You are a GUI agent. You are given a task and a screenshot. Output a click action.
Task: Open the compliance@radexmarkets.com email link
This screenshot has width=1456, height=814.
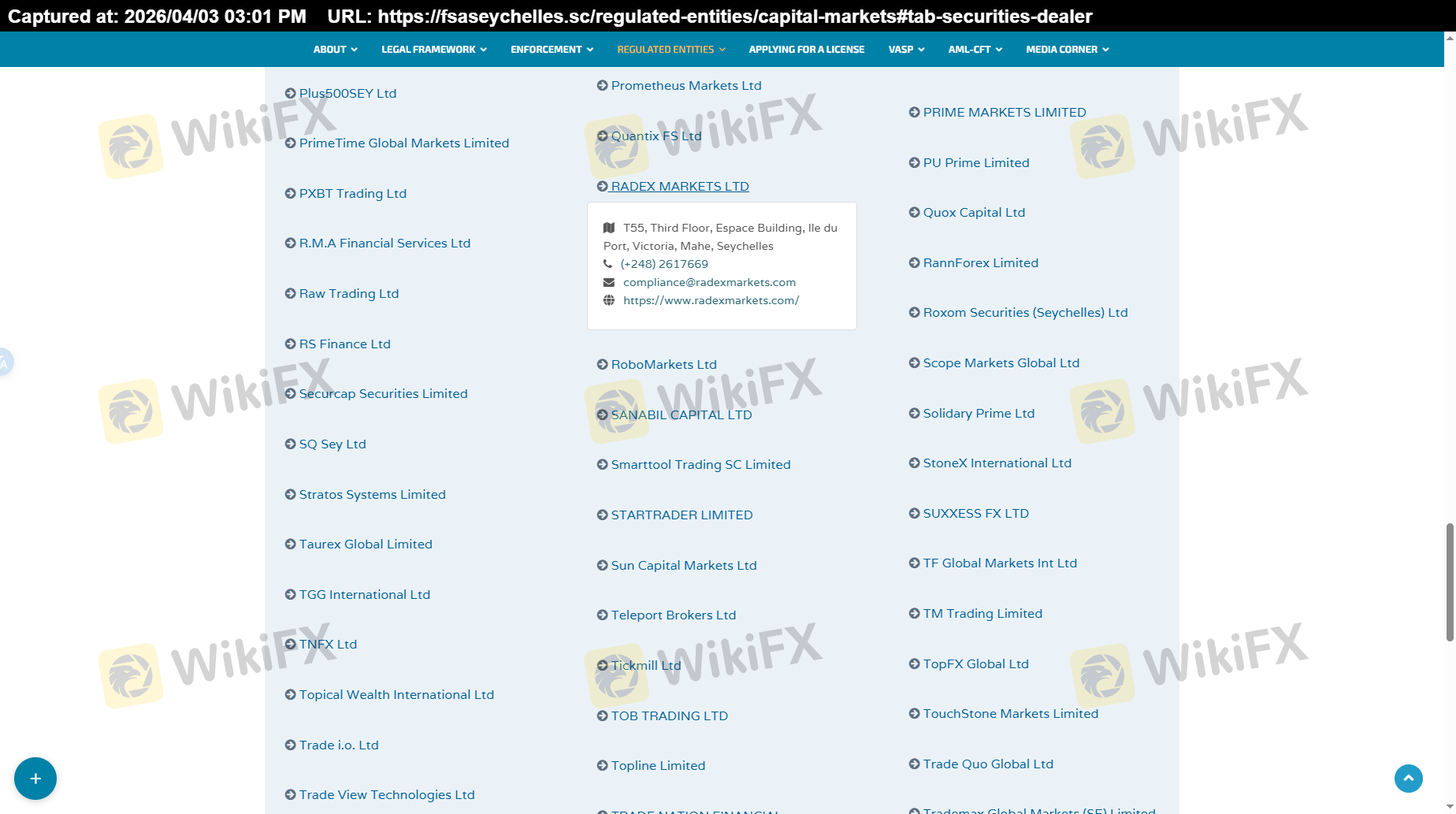pyautogui.click(x=709, y=282)
